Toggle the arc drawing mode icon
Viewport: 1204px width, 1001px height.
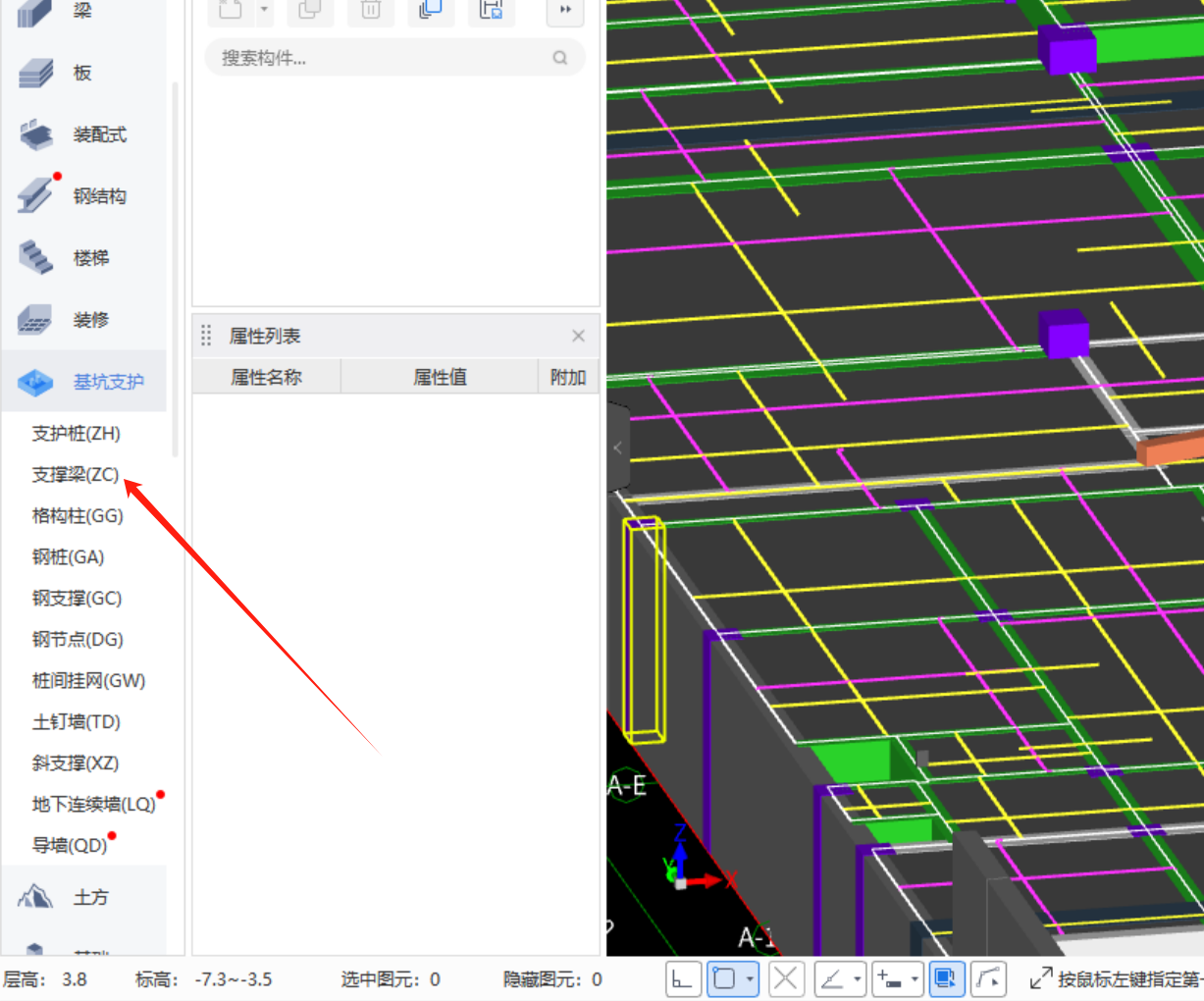tap(988, 978)
